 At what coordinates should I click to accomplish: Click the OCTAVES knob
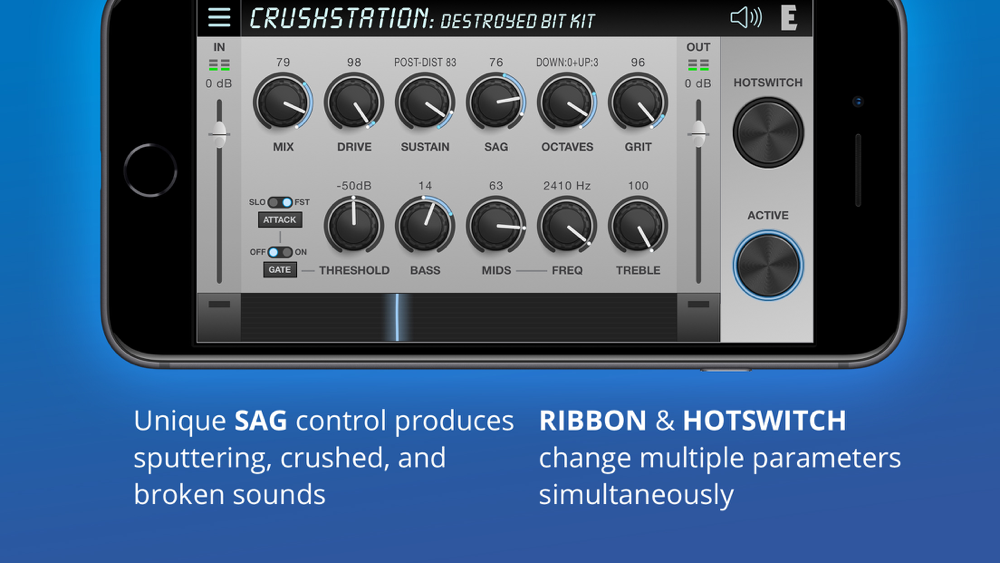567,102
